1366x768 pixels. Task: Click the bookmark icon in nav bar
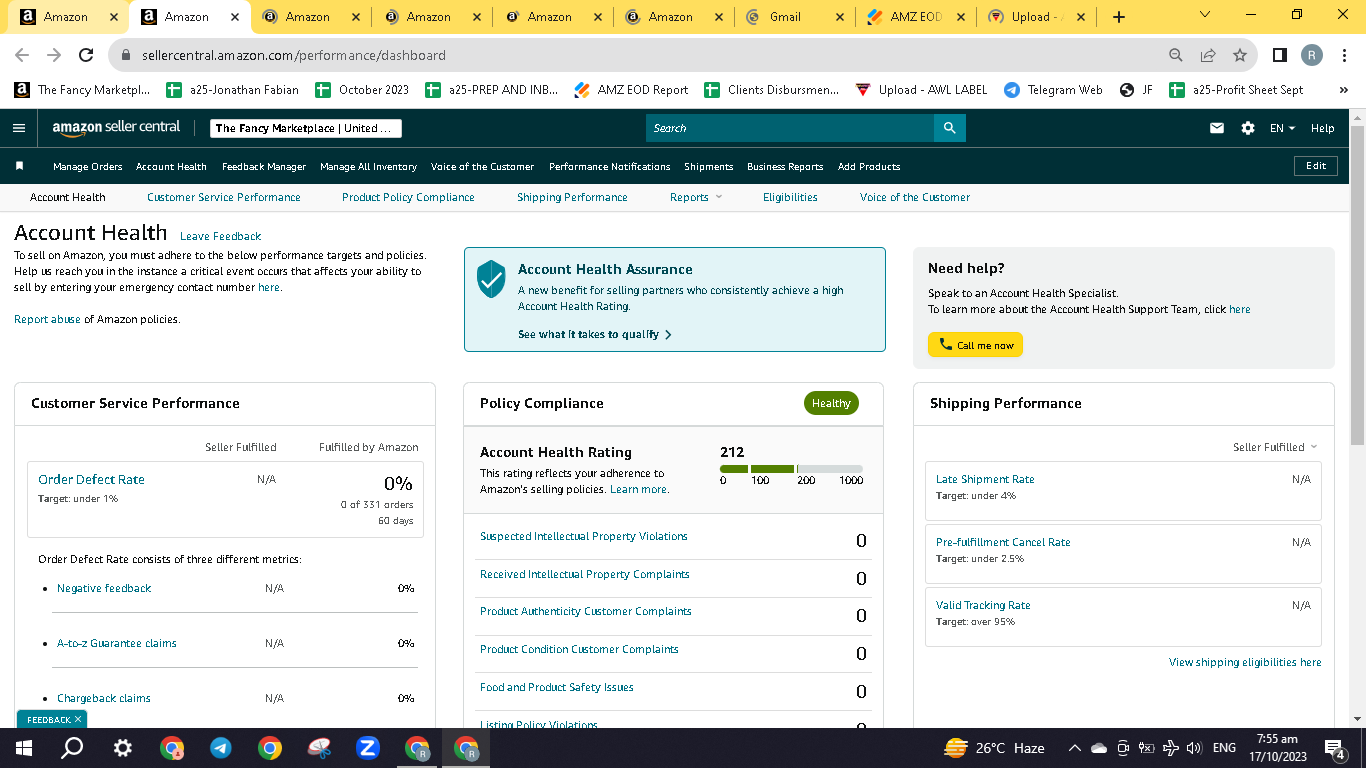(19, 166)
